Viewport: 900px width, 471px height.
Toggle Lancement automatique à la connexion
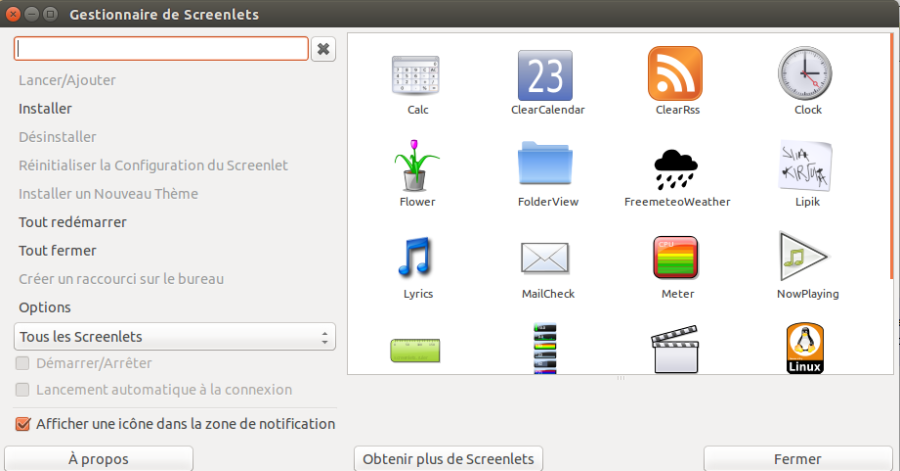coord(22,390)
